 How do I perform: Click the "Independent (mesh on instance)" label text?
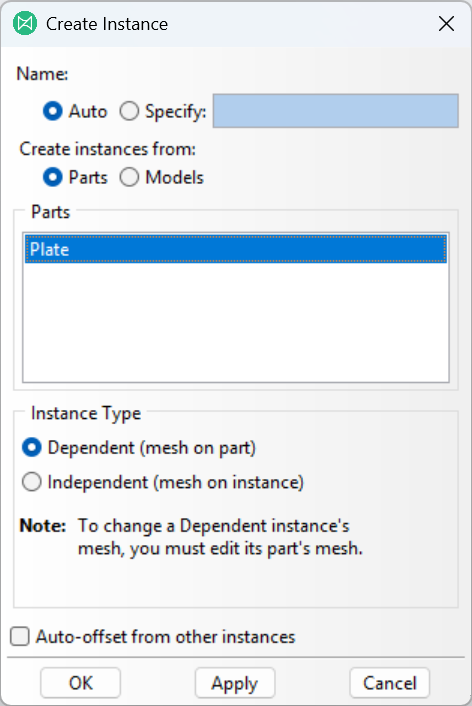tap(176, 482)
